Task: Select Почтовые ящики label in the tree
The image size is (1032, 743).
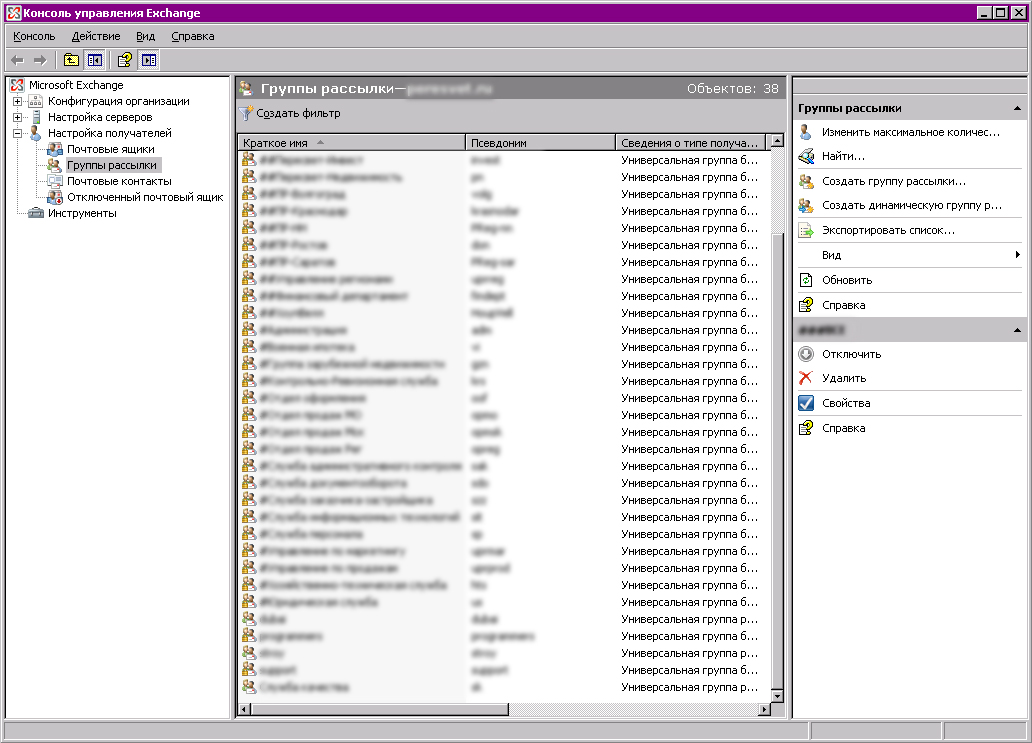Action: coord(111,149)
